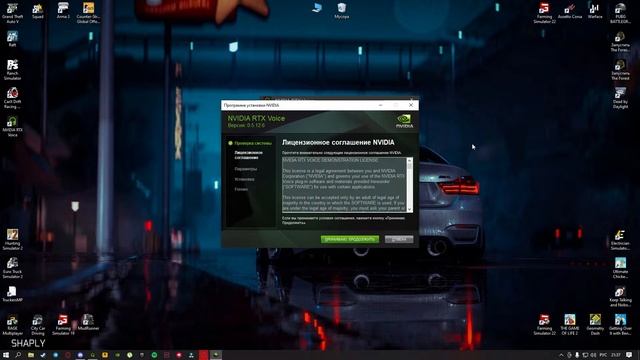Open the Assetto Corsa desktop shortcut

pyautogui.click(x=570, y=11)
